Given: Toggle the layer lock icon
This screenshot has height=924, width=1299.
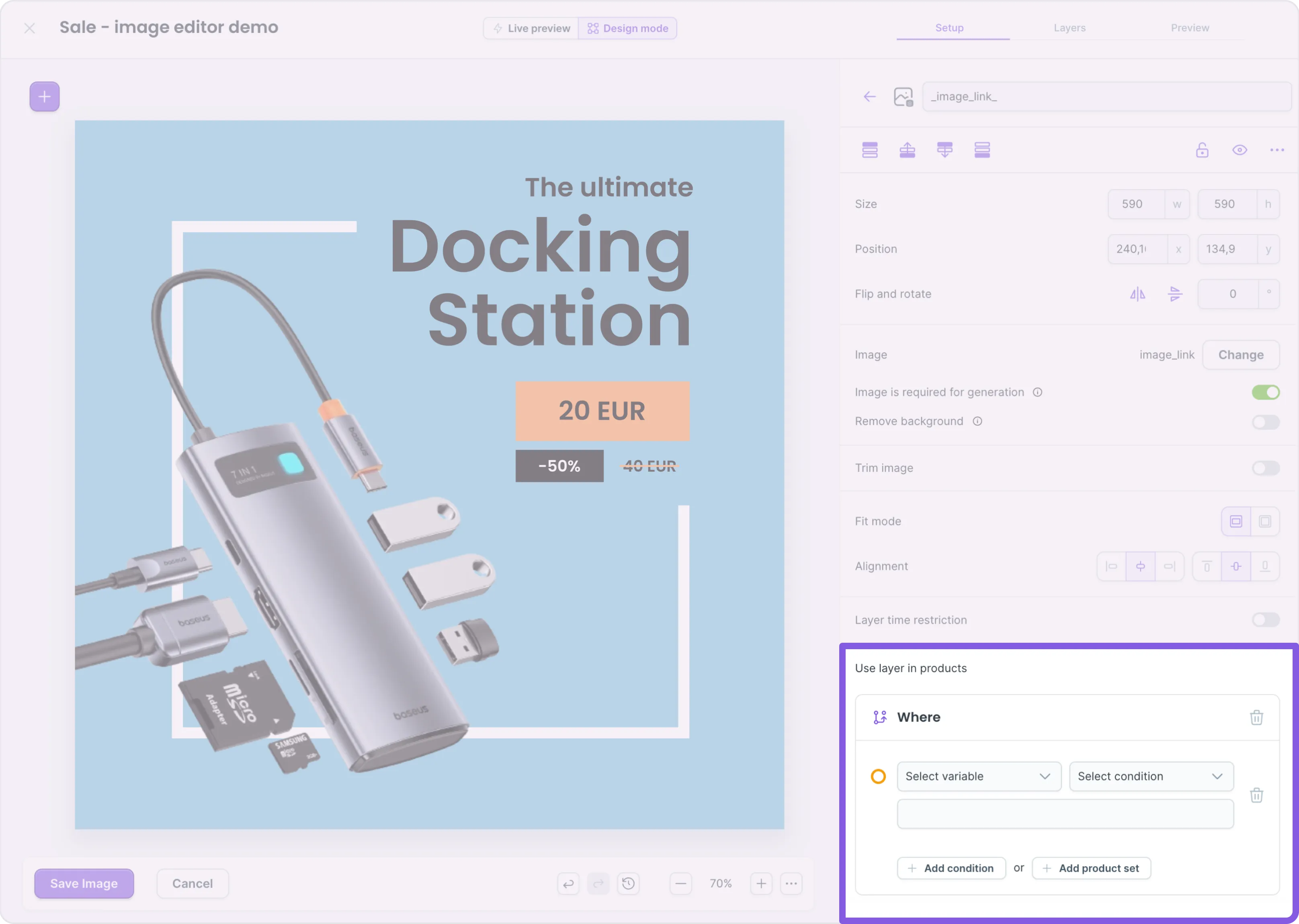Looking at the screenshot, I should (1202, 150).
